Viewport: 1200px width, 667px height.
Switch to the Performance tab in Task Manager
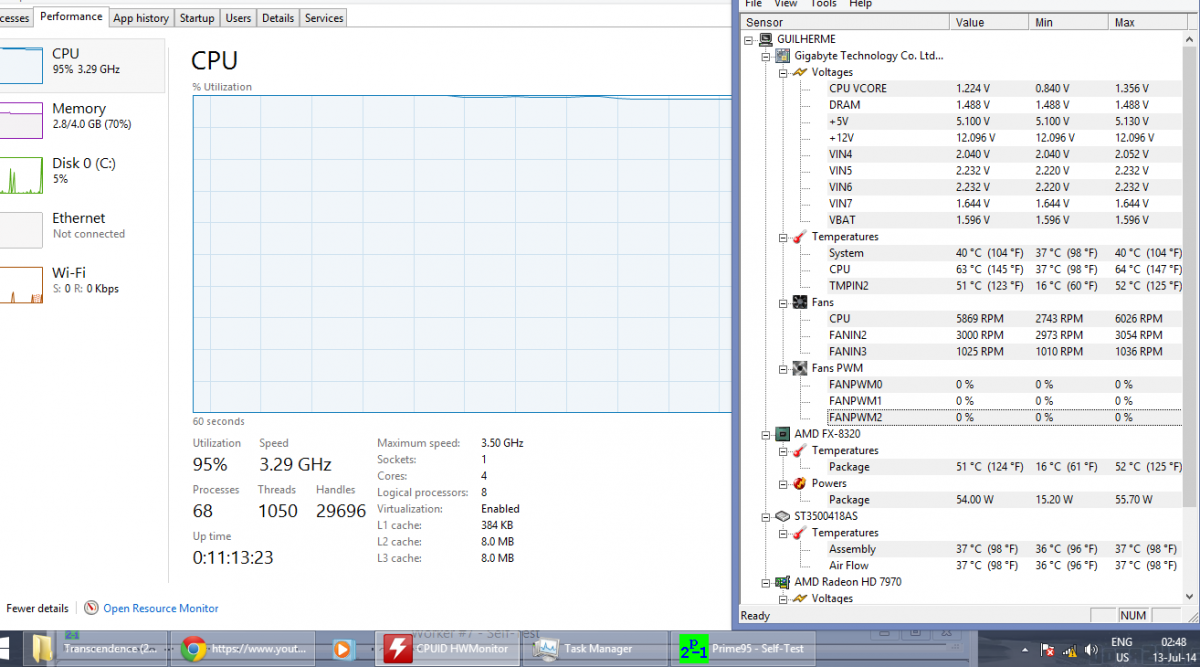(x=71, y=17)
